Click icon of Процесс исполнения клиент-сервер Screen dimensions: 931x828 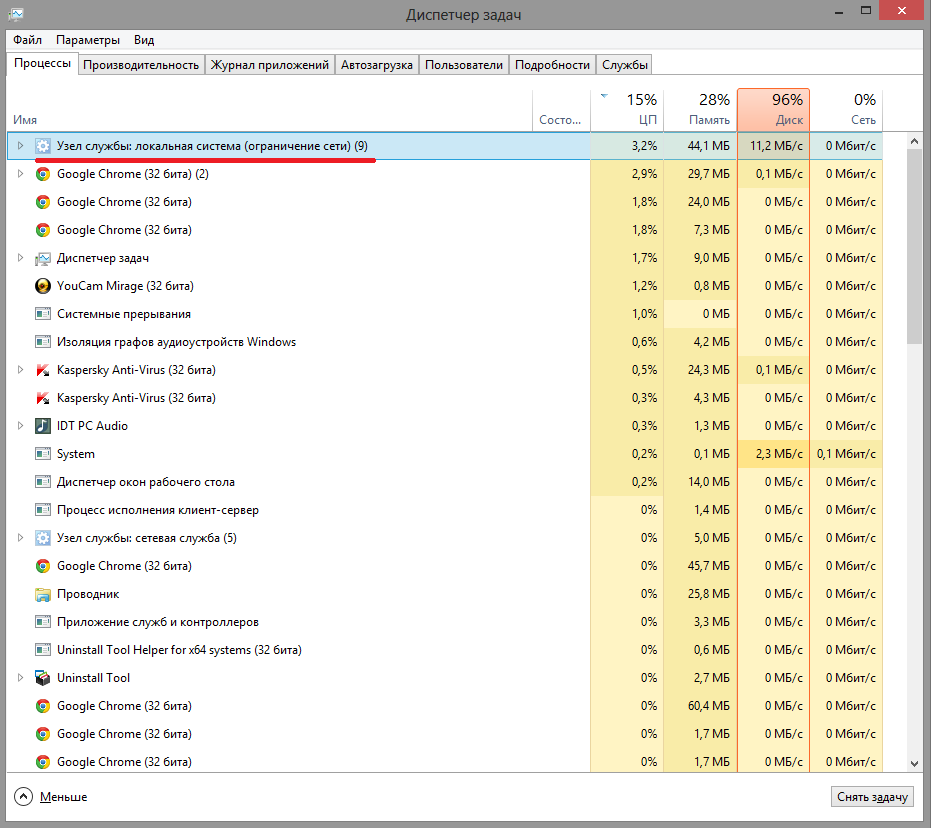[x=43, y=510]
